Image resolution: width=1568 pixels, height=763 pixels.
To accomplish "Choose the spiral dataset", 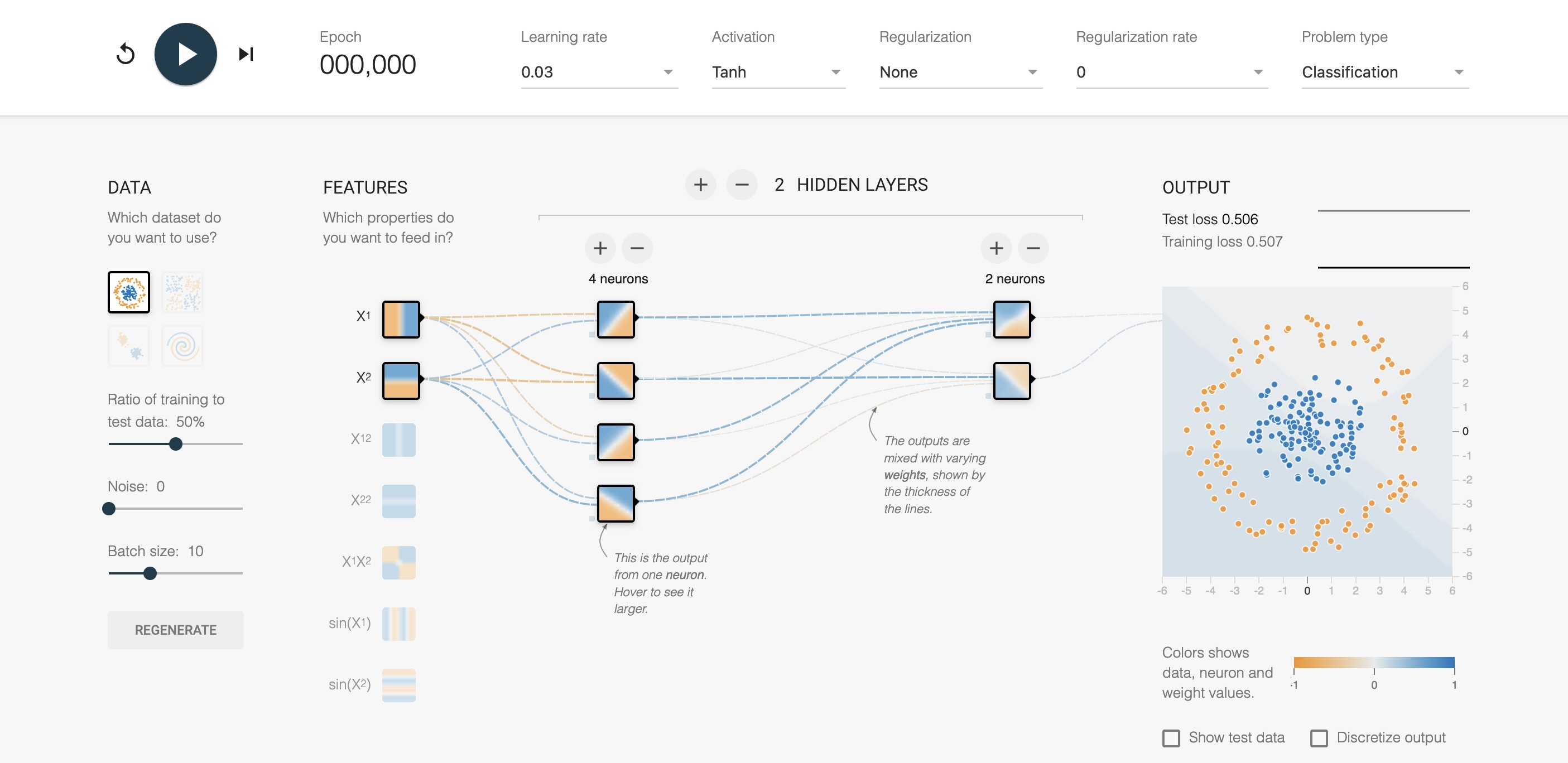I will [x=182, y=346].
